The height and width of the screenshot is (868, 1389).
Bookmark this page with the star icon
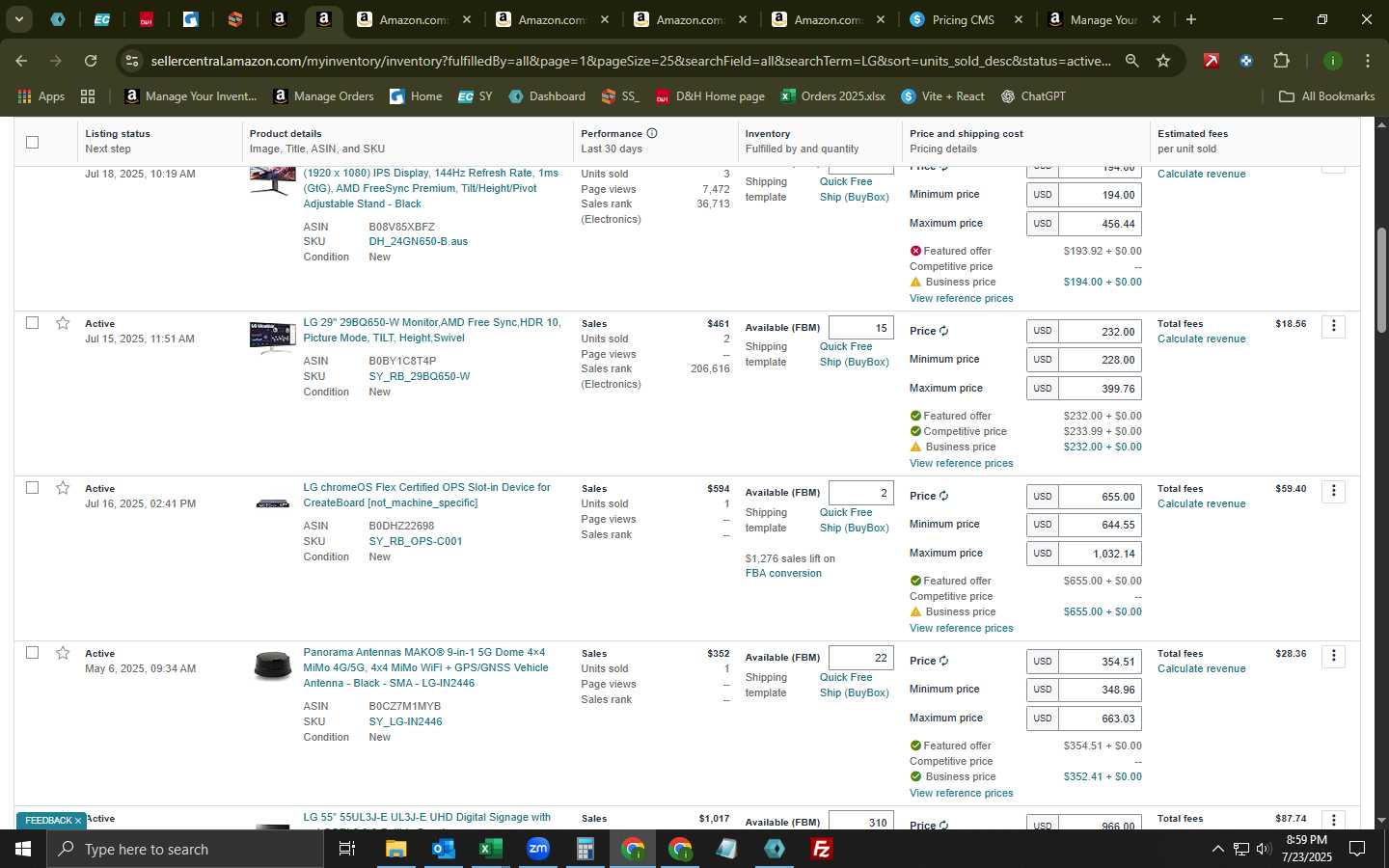pos(1163,61)
